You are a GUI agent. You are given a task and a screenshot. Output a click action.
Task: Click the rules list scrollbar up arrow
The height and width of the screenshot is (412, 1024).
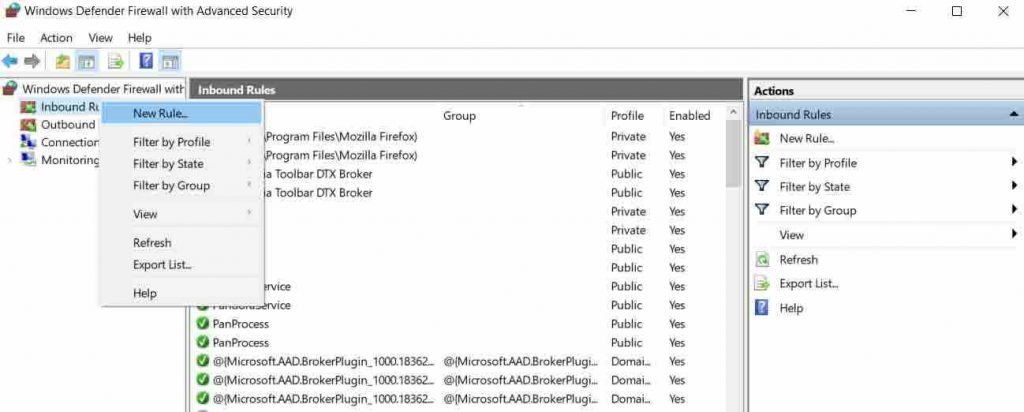coord(733,112)
